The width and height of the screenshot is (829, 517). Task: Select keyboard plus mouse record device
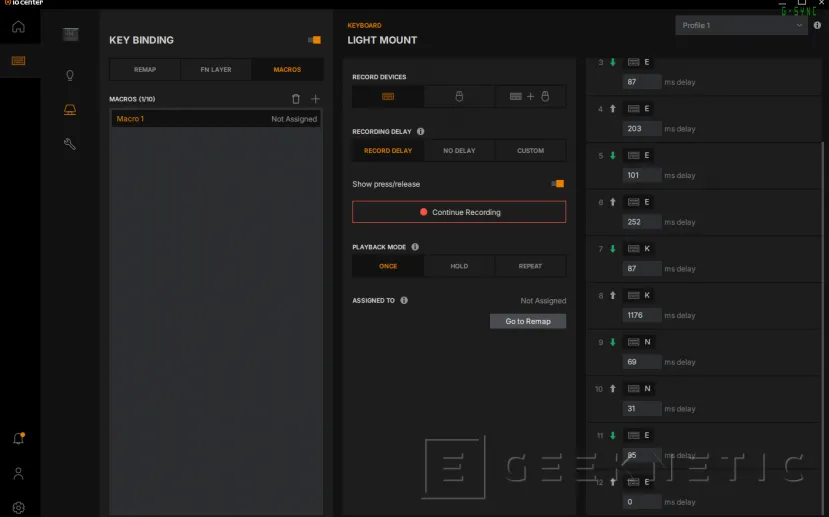(530, 97)
